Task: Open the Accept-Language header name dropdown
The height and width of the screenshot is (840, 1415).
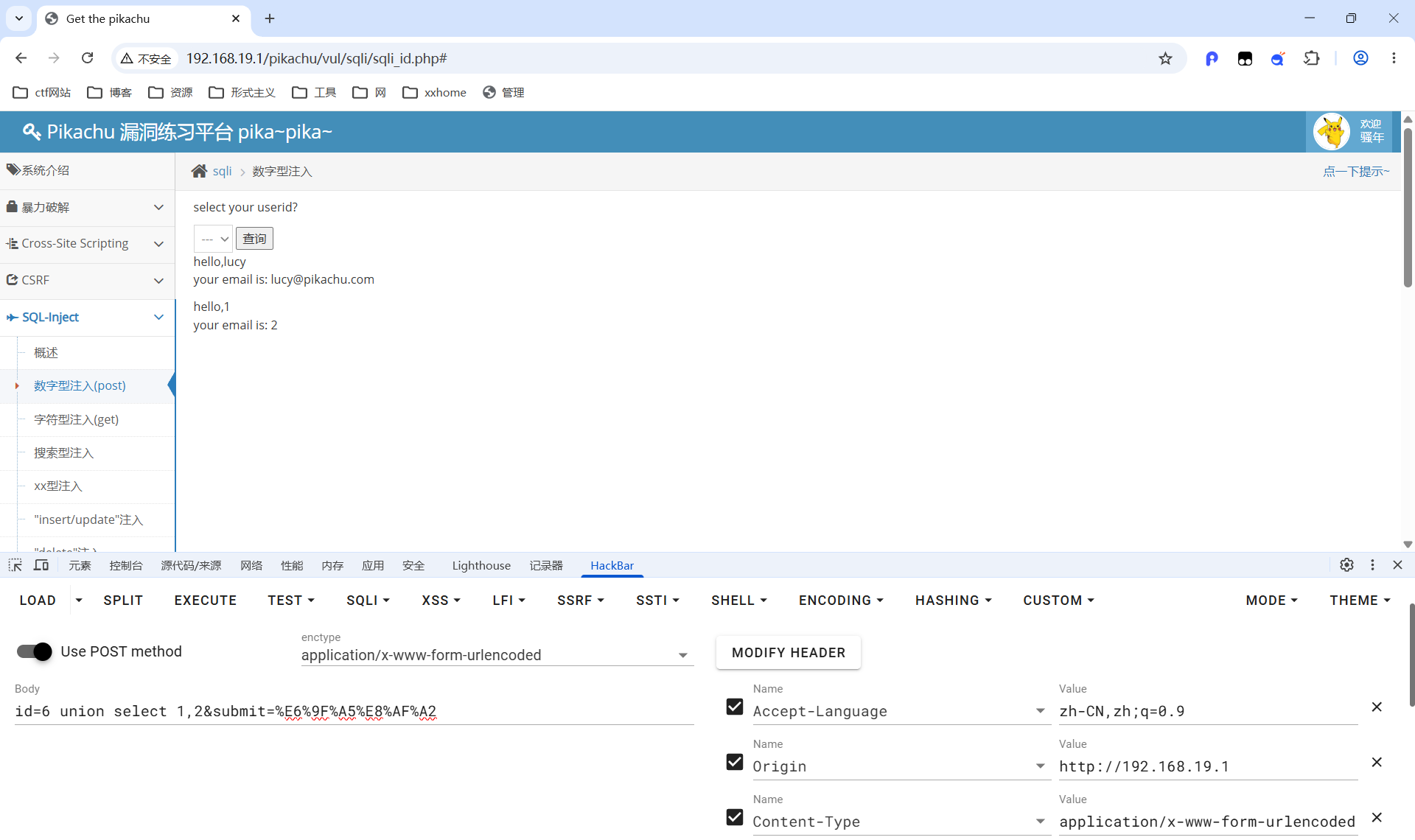Action: pyautogui.click(x=1040, y=711)
